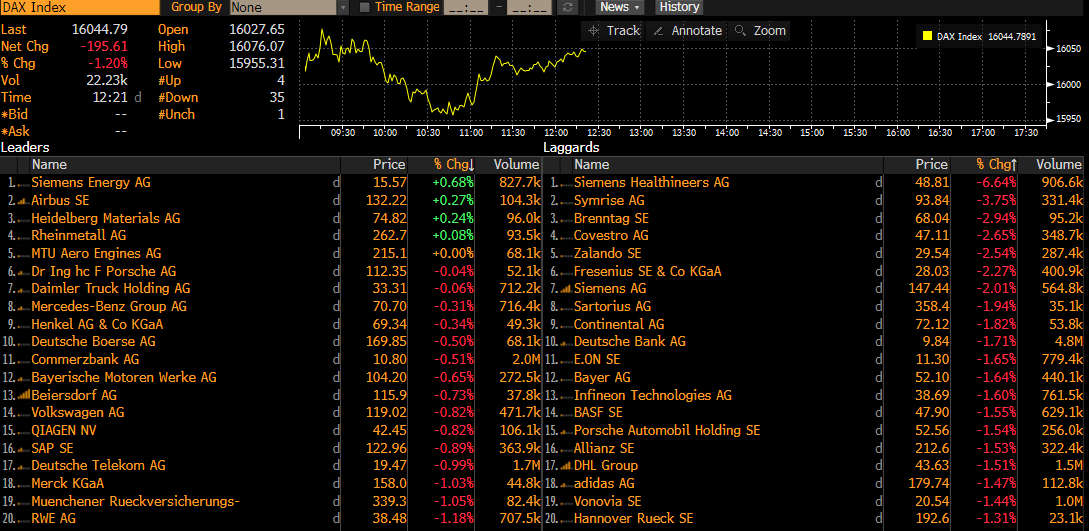The width and height of the screenshot is (1089, 531).
Task: Select Muenchener Rueckversicherungs row
Action: pos(271,501)
